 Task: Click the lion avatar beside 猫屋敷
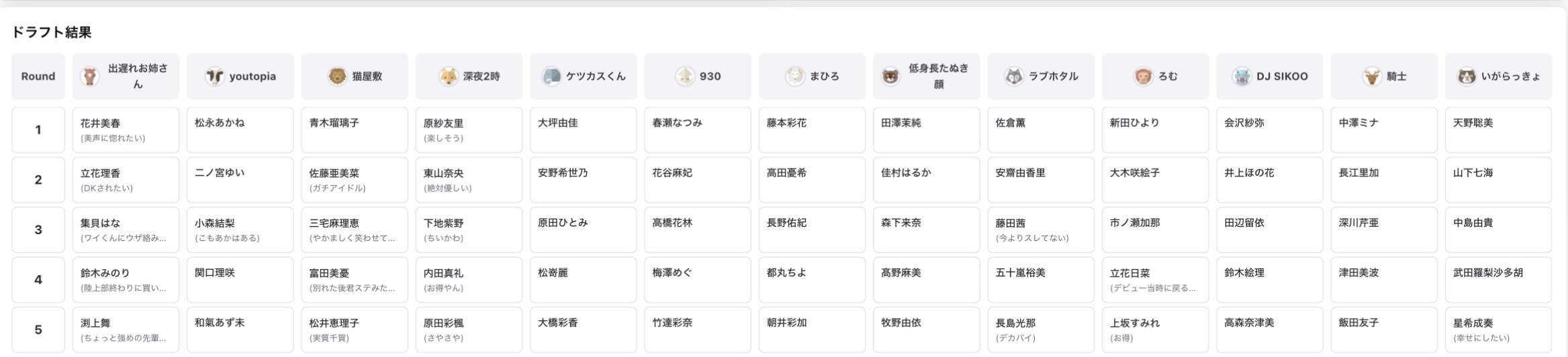(337, 76)
